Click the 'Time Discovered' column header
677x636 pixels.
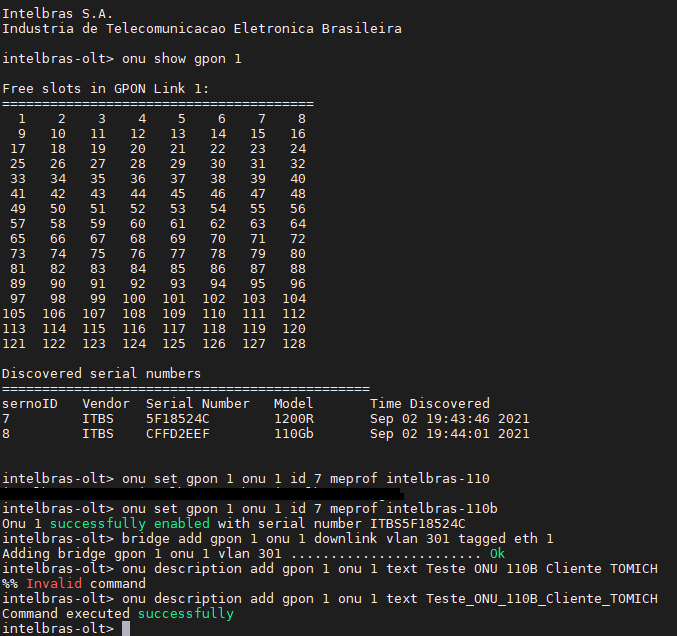pyautogui.click(x=430, y=404)
